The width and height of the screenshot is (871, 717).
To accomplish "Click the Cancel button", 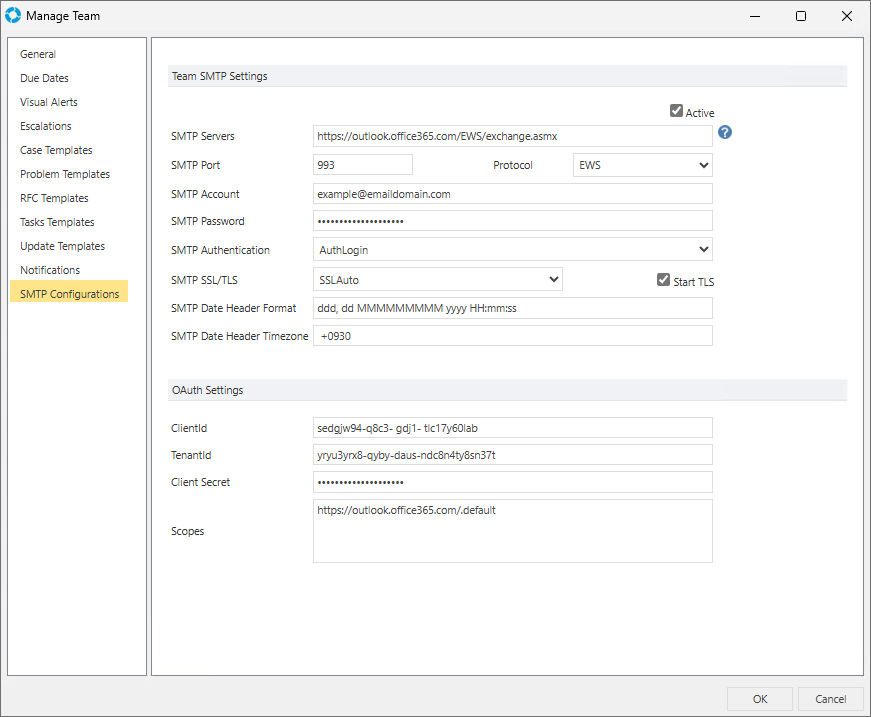I will click(830, 699).
